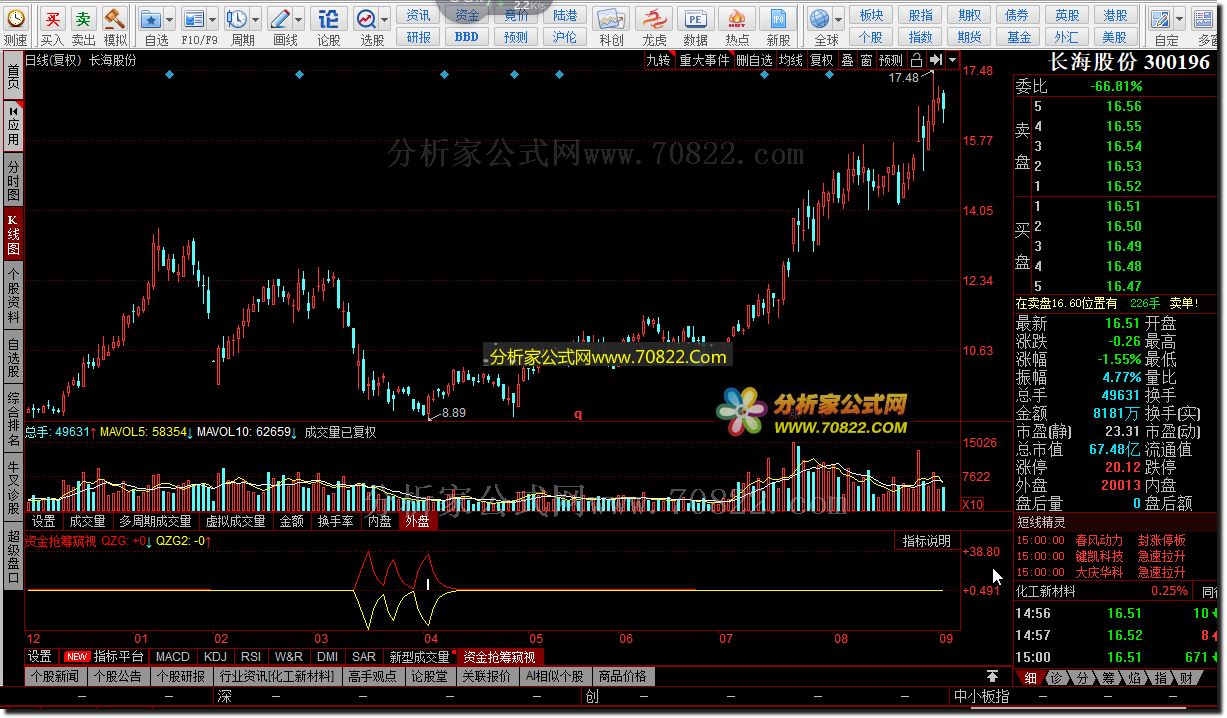Open the chart toolbar dropdown arrow next to lock
Image resolution: width=1227 pixels, height=718 pixels.
pyautogui.click(x=950, y=60)
